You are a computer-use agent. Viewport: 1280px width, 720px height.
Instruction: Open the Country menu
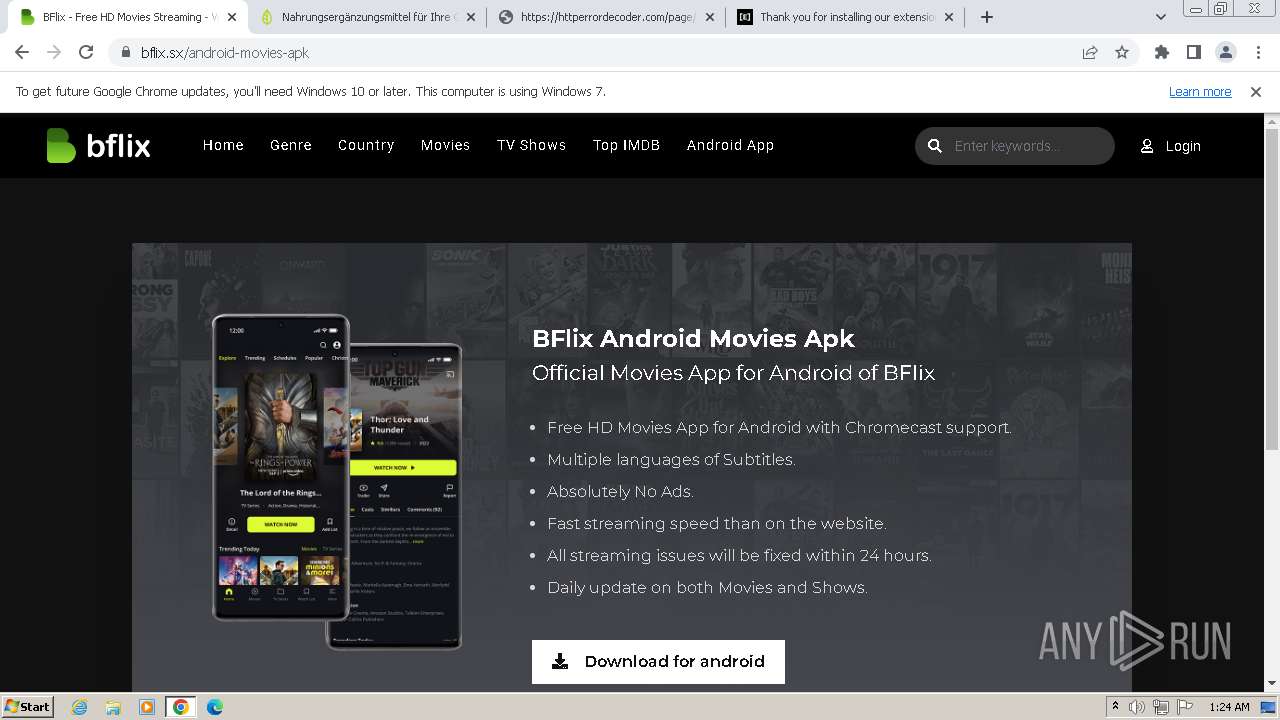[366, 145]
